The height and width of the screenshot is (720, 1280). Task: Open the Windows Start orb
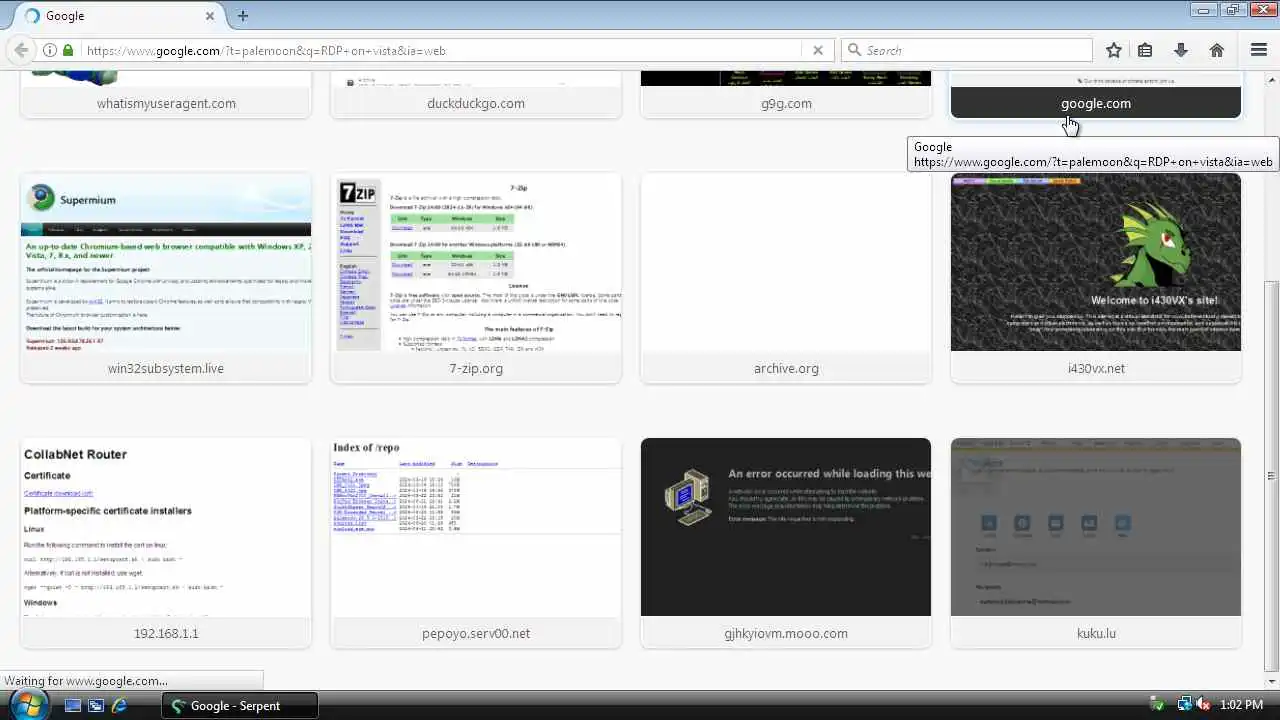coord(27,705)
